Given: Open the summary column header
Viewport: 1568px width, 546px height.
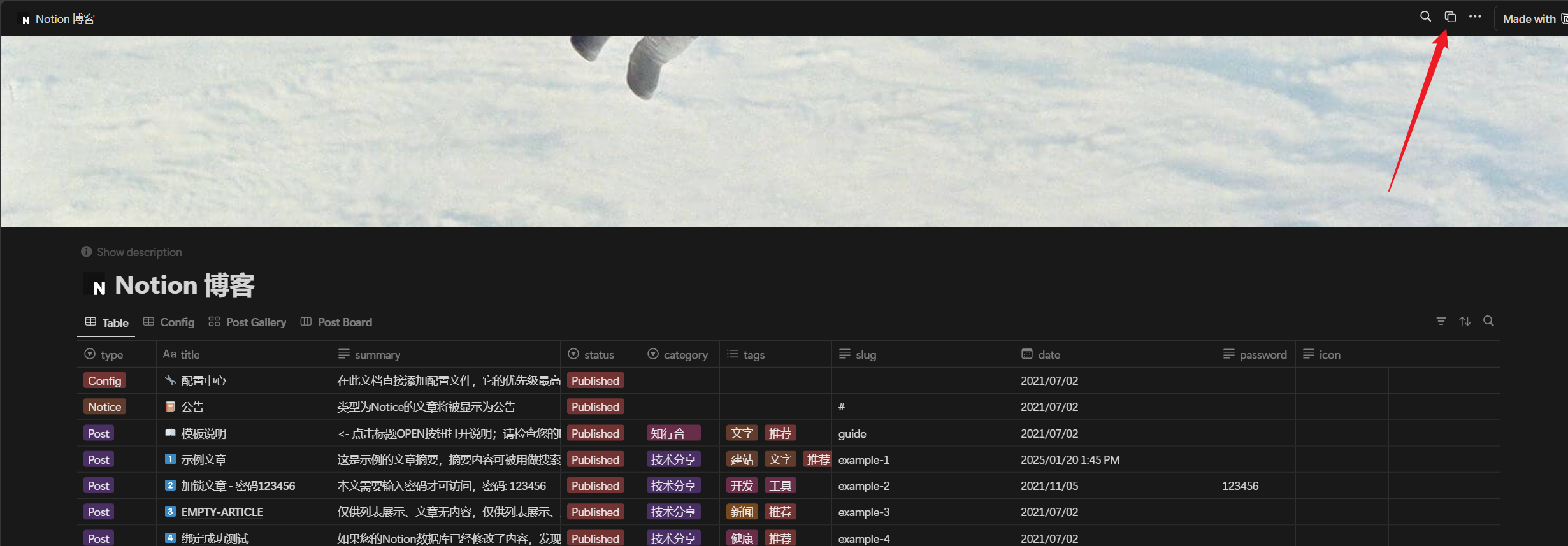Looking at the screenshot, I should (x=445, y=354).
